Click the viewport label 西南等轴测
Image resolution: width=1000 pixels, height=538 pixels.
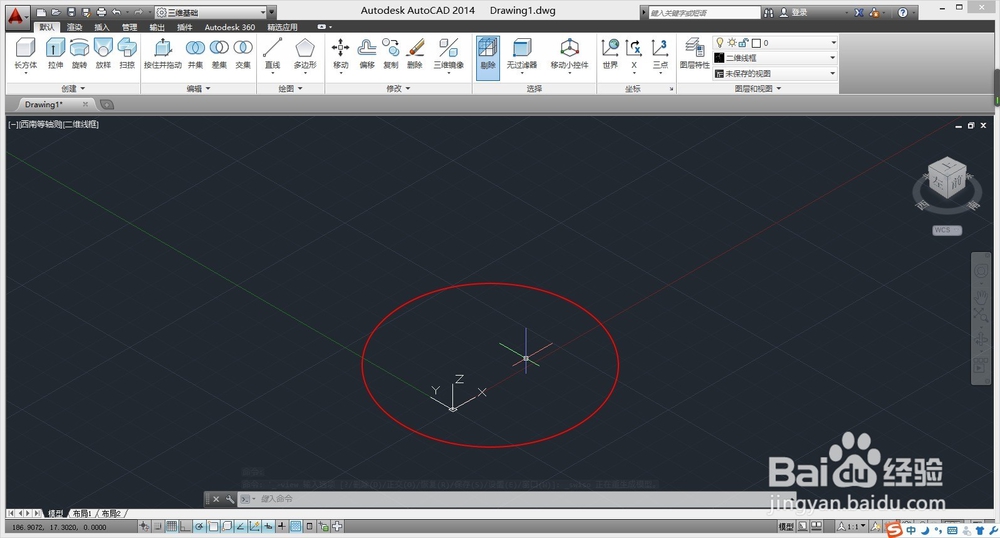point(40,124)
